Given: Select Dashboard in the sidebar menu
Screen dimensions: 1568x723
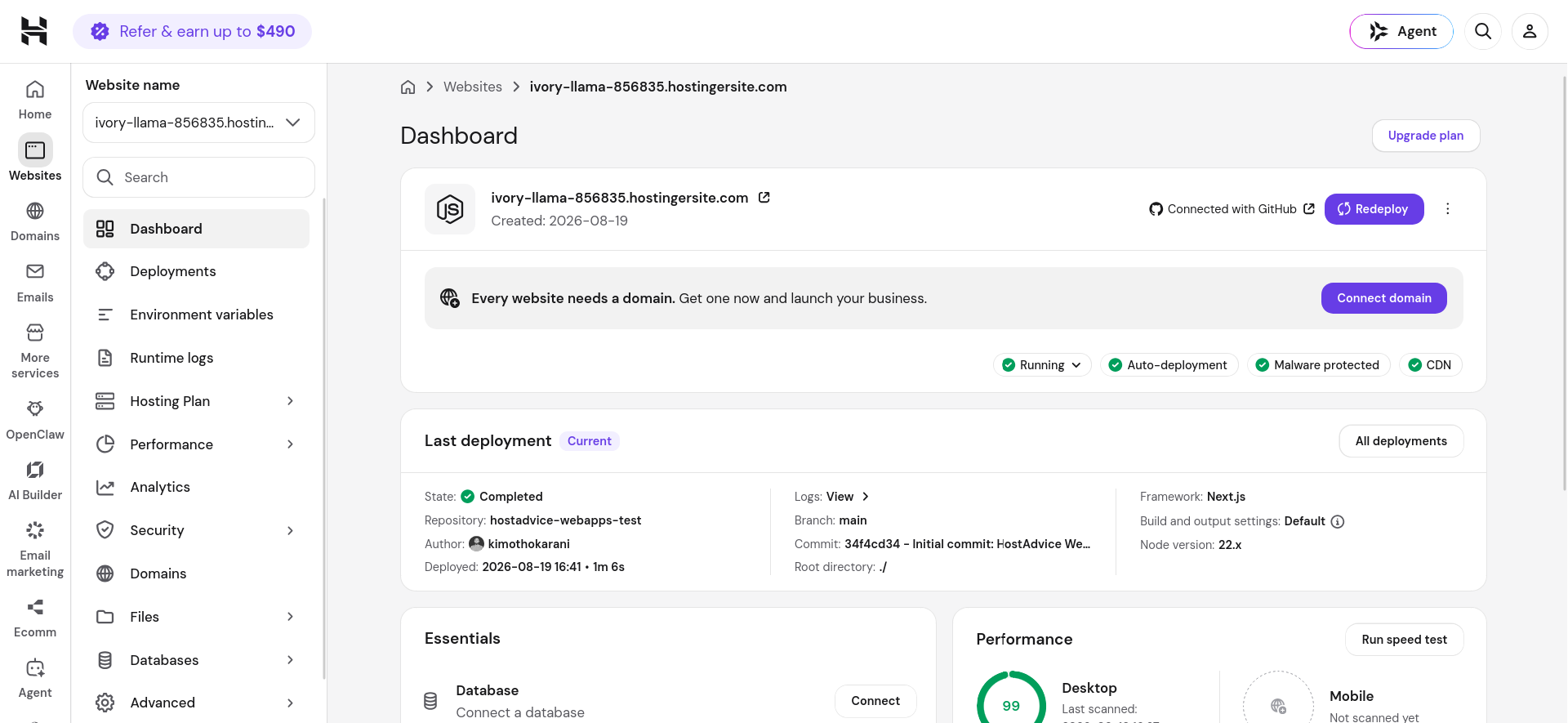Looking at the screenshot, I should [x=196, y=229].
